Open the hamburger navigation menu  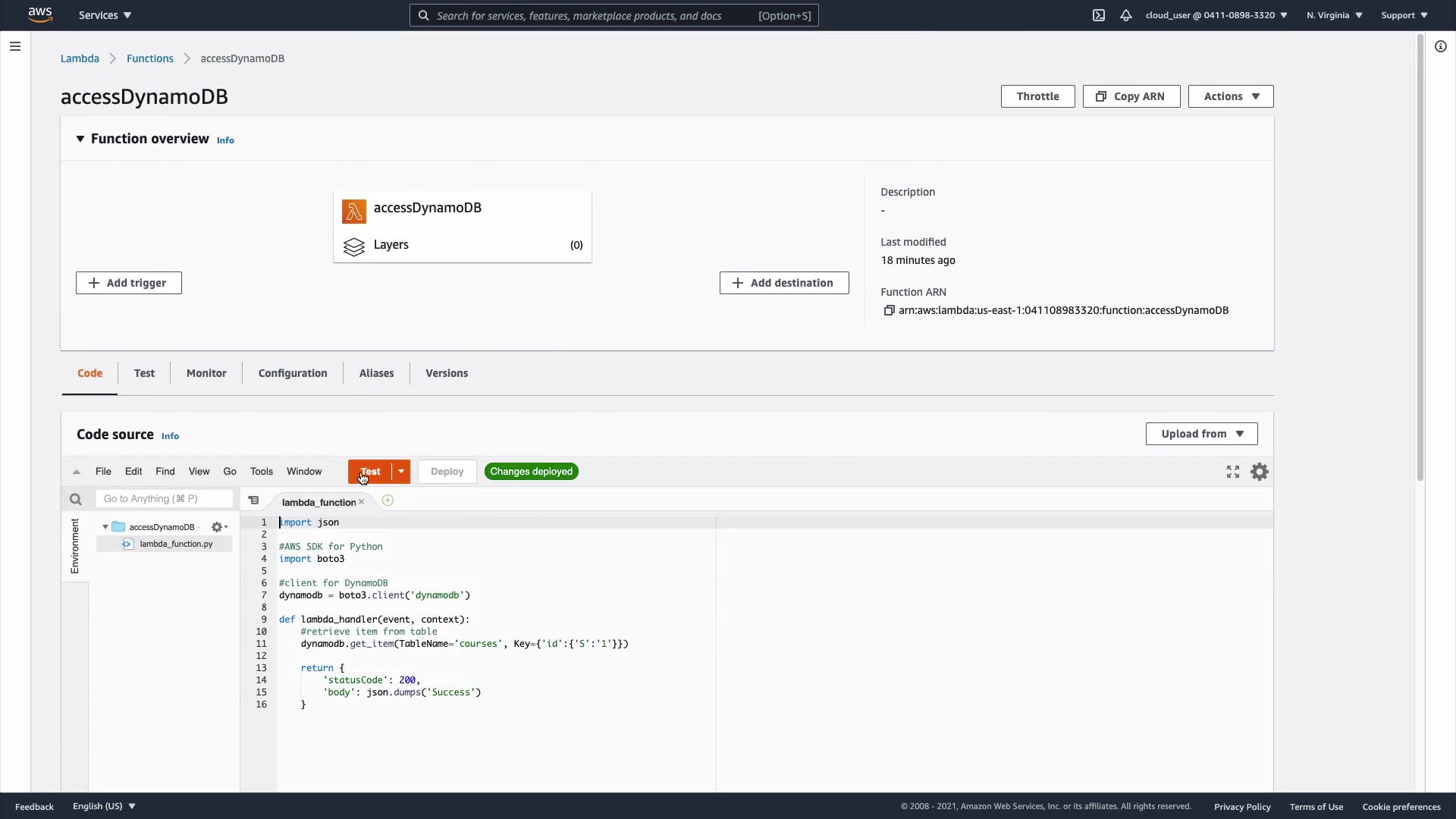tap(14, 46)
